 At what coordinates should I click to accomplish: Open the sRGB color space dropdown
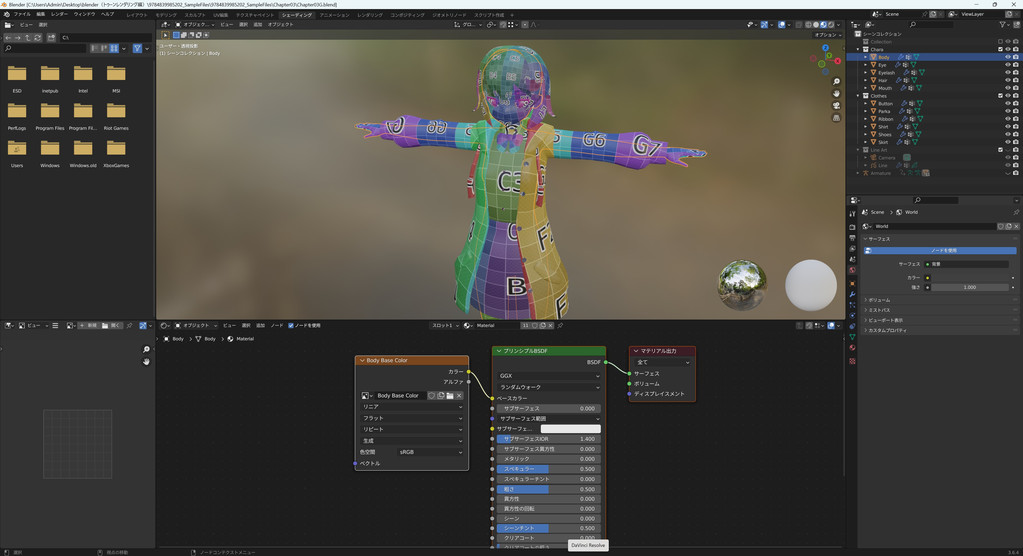[430, 452]
